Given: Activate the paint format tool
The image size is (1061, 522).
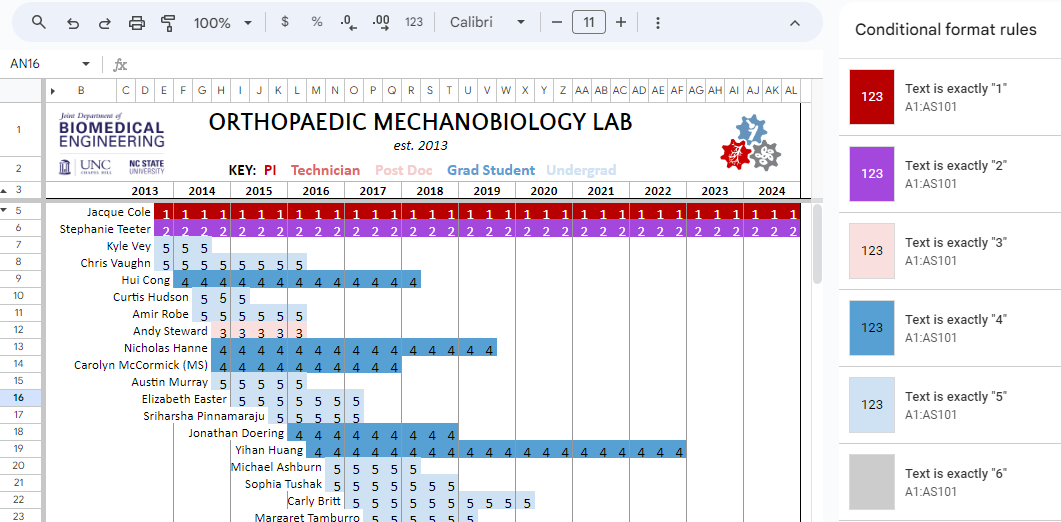Looking at the screenshot, I should 168,22.
